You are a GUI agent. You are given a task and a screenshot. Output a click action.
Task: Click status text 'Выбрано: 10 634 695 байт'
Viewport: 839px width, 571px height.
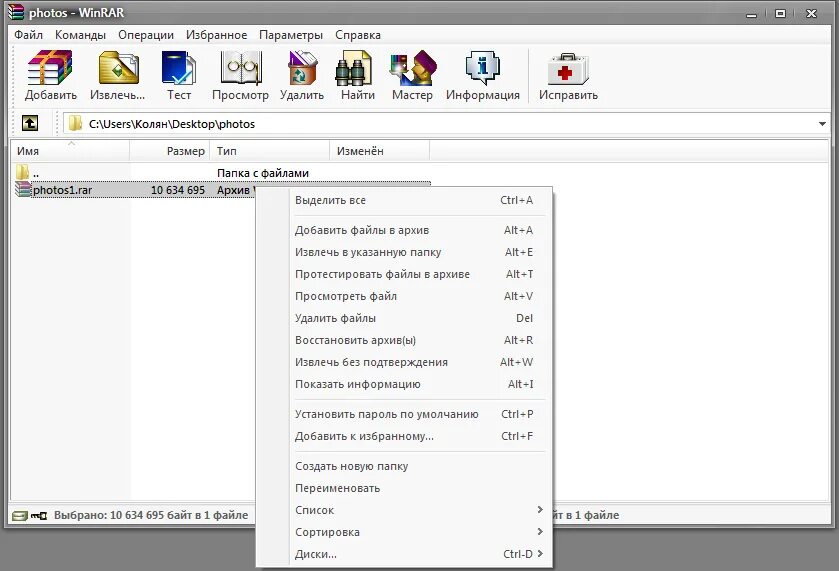[x=151, y=515]
